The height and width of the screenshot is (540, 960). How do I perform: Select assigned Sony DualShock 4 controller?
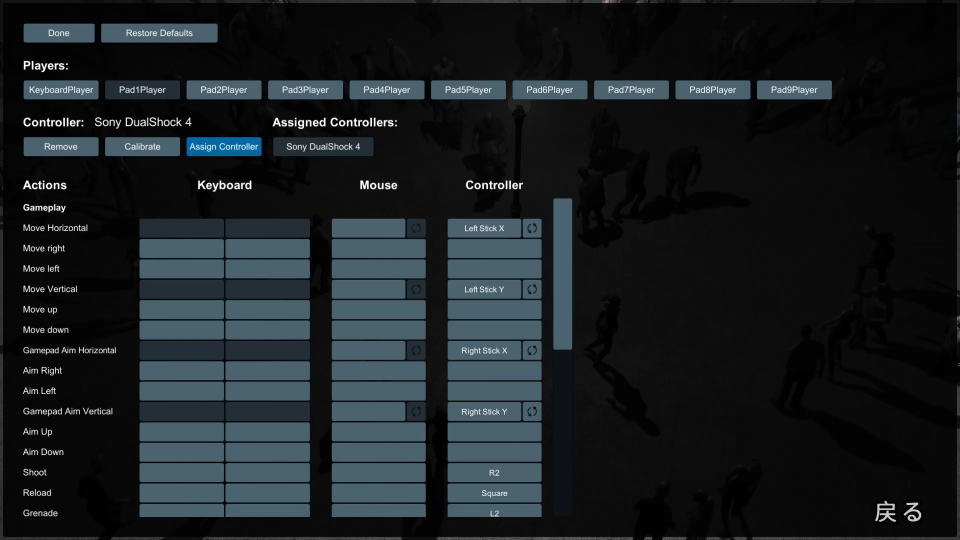coord(323,147)
